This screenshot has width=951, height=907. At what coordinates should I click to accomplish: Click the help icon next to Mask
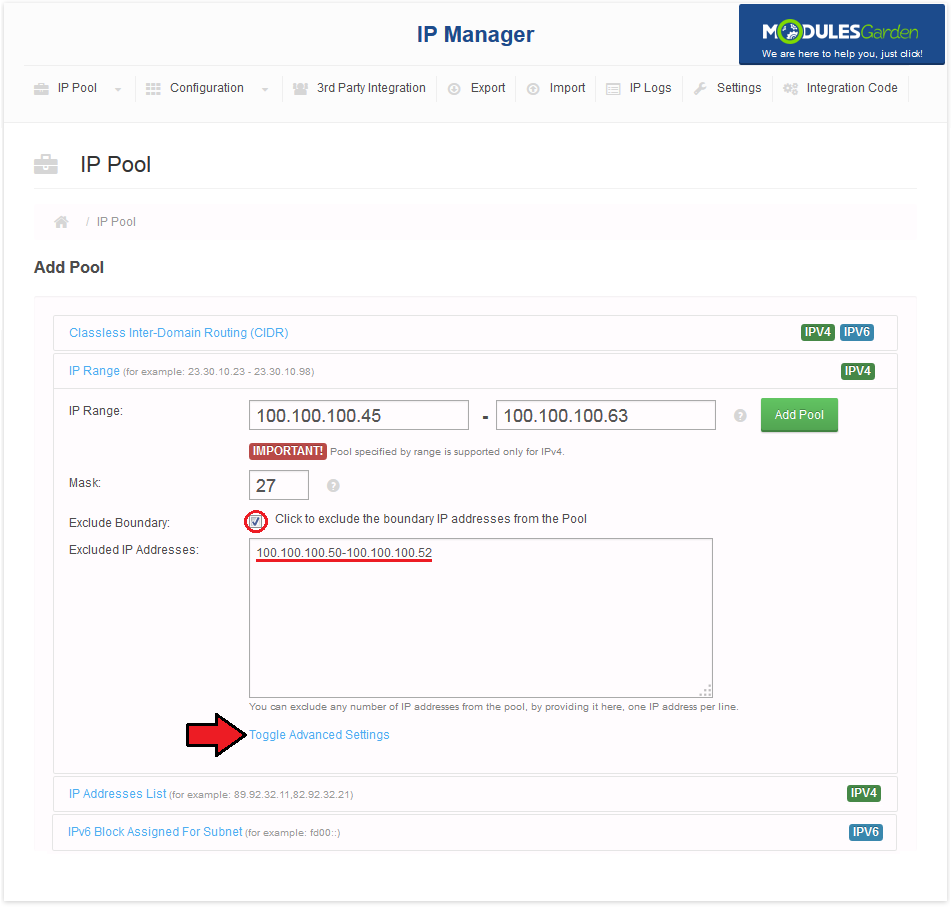click(333, 486)
